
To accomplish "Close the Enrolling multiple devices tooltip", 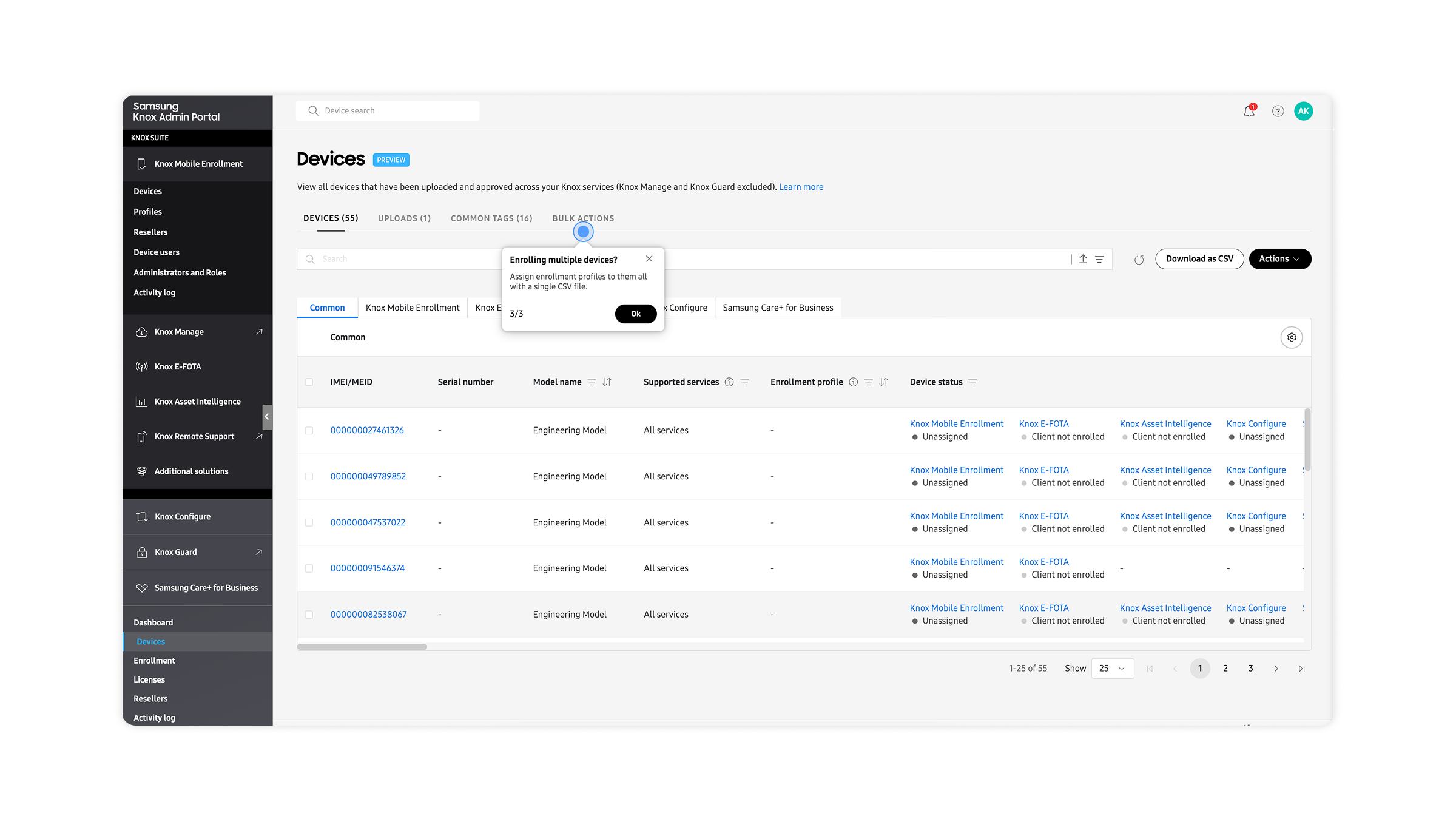I will (649, 259).
